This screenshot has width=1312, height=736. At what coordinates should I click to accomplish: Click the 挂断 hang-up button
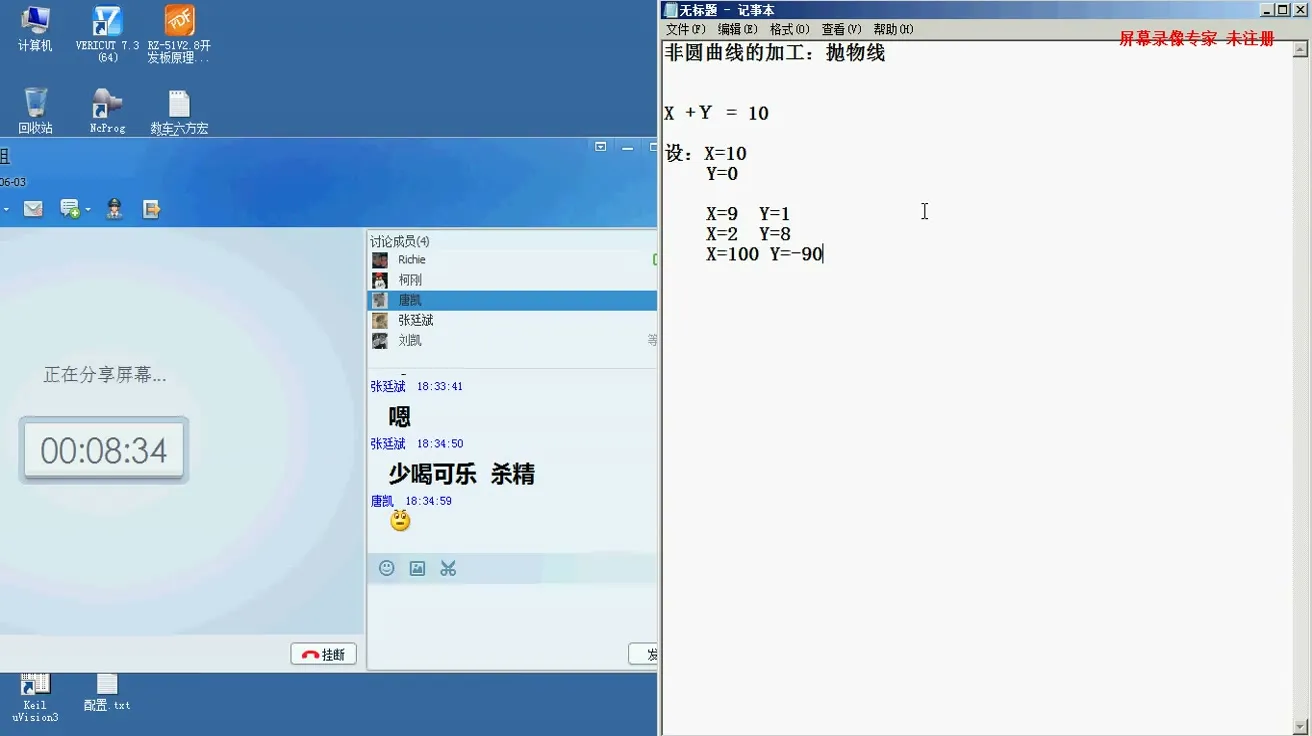(x=323, y=653)
